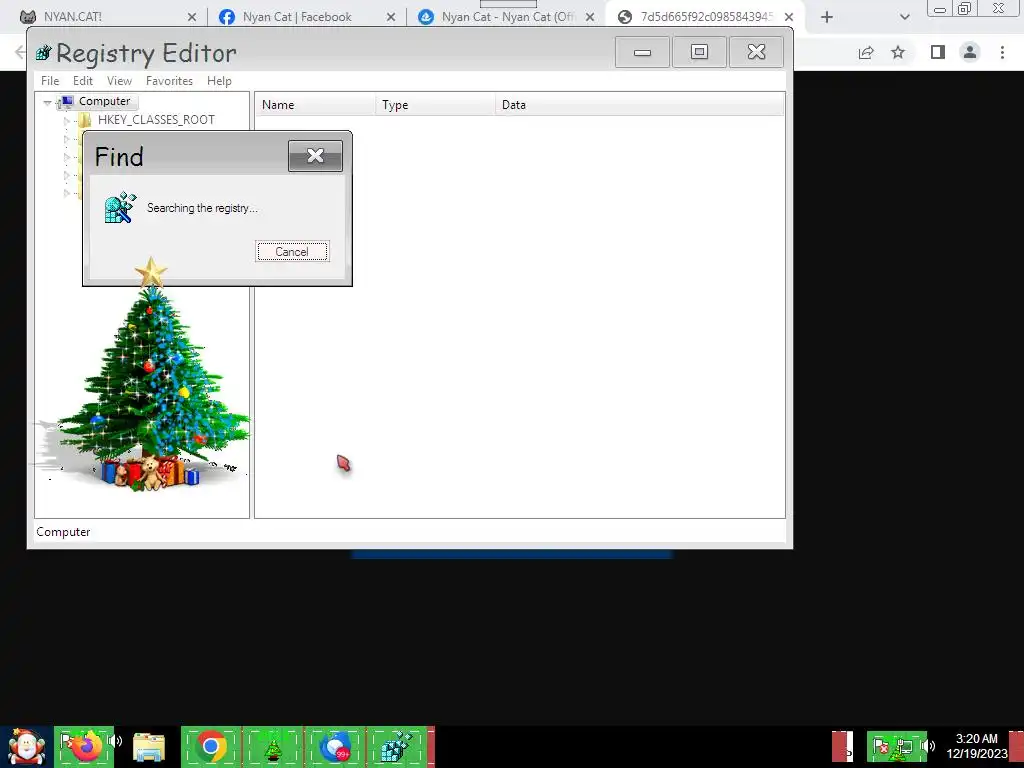Bookmark this page with the star icon
This screenshot has height=768, width=1024.
(x=898, y=52)
